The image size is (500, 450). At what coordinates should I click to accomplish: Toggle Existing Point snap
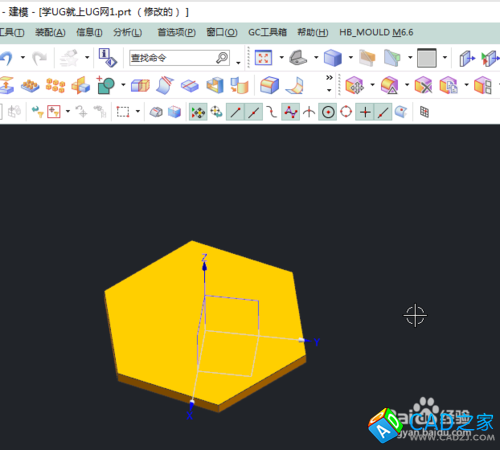365,112
